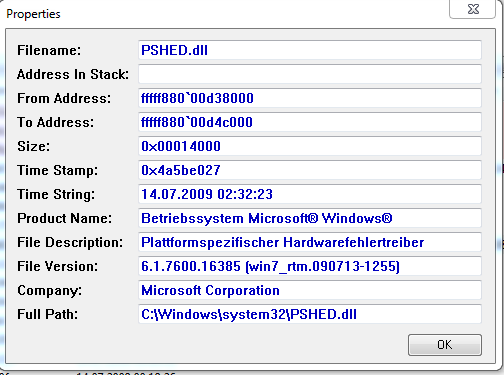Screen dimensions: 504x375
Task: Click the "Time String:" label
Action: tap(56, 194)
